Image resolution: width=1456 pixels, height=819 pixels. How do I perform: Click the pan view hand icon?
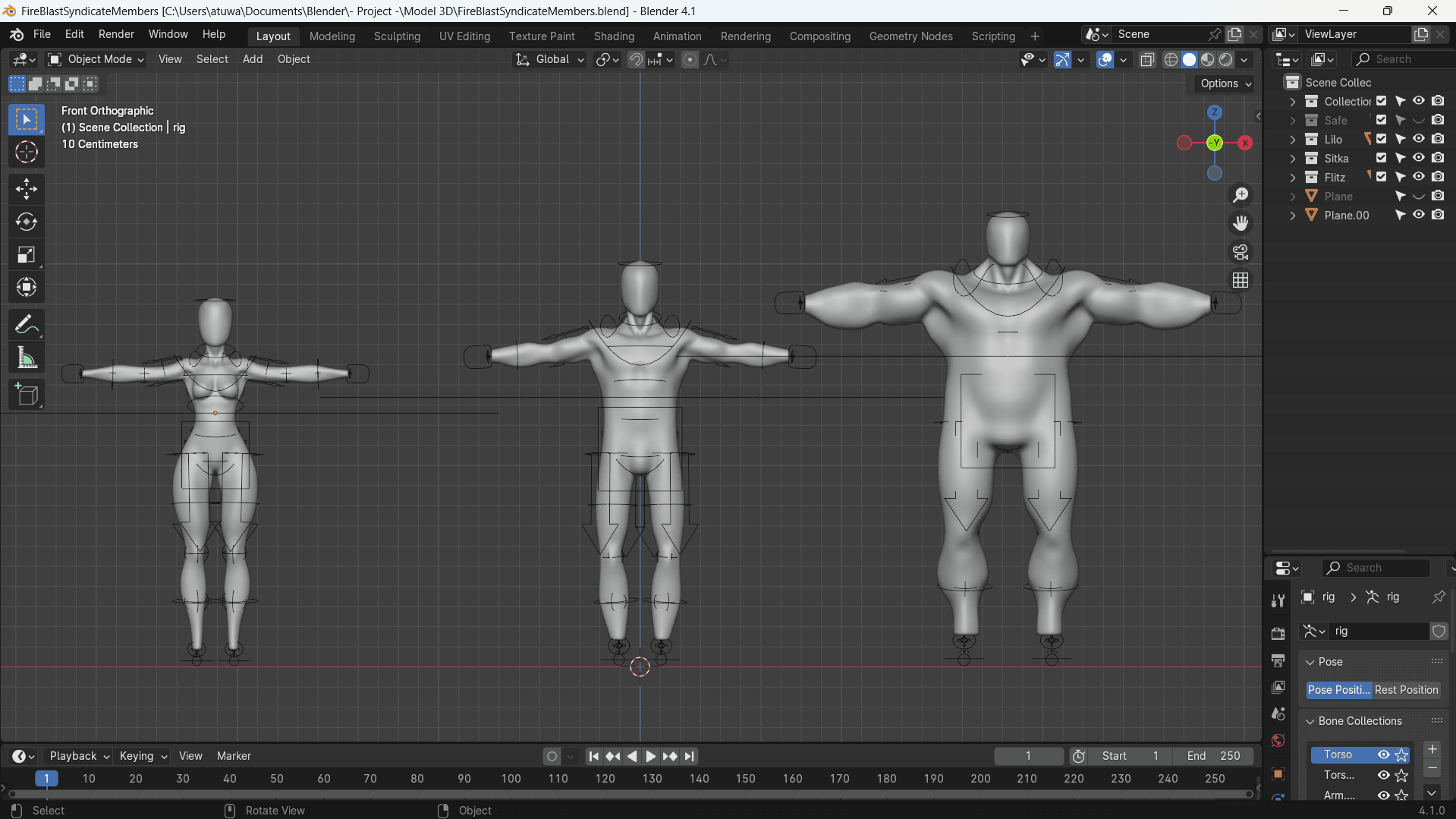pyautogui.click(x=1241, y=223)
